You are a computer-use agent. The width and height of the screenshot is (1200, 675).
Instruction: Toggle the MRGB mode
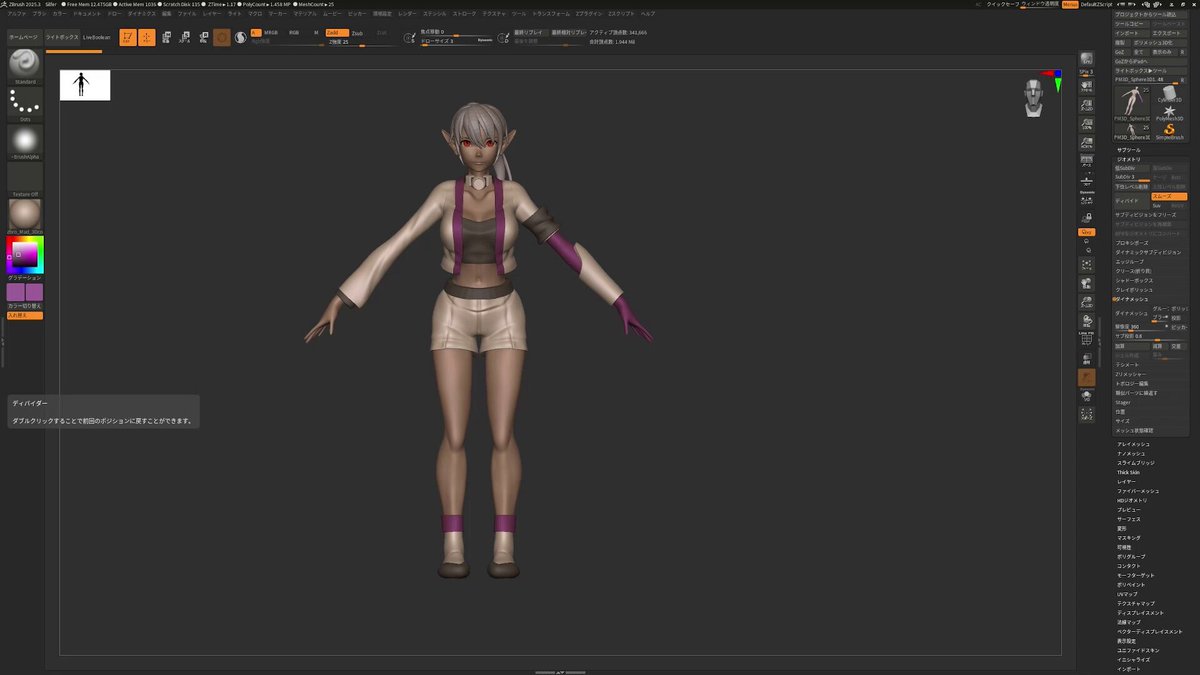pyautogui.click(x=271, y=33)
